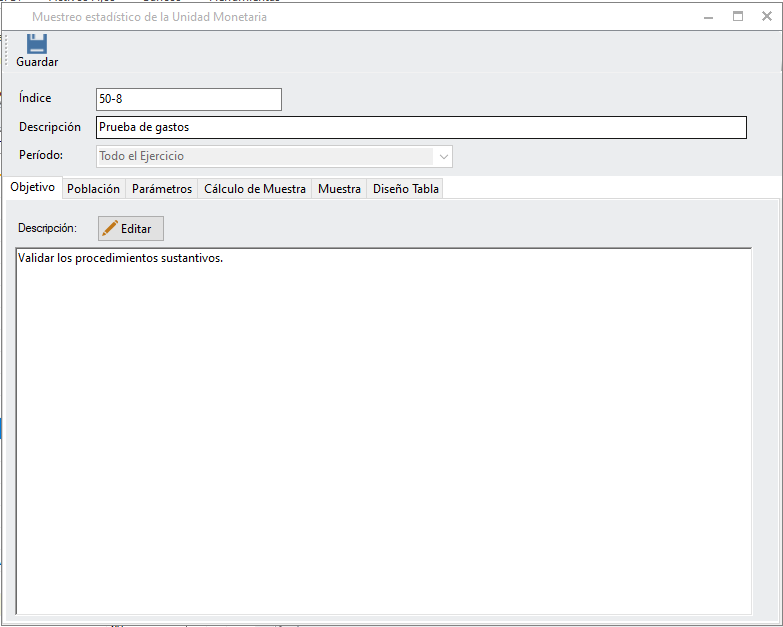Click the Índice label
783x627 pixels.
35,98
